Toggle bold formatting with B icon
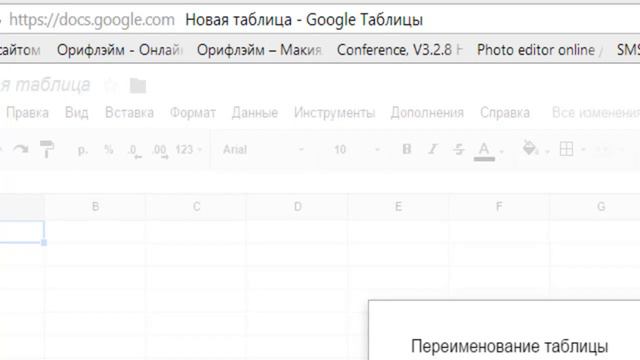This screenshot has width=640, height=360. 407,149
